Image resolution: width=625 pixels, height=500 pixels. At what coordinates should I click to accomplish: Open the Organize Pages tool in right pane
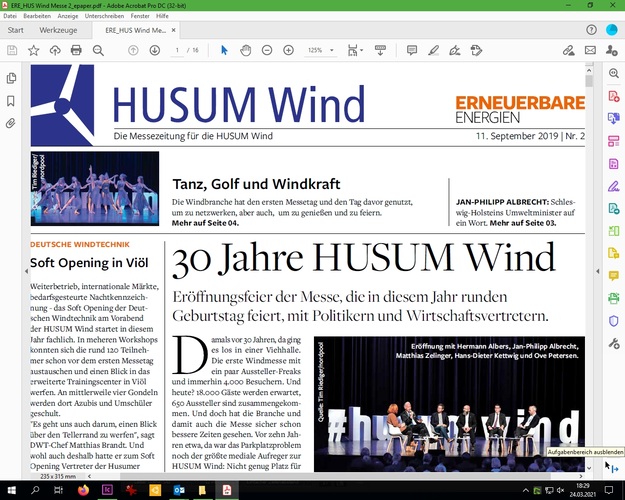coord(614,141)
